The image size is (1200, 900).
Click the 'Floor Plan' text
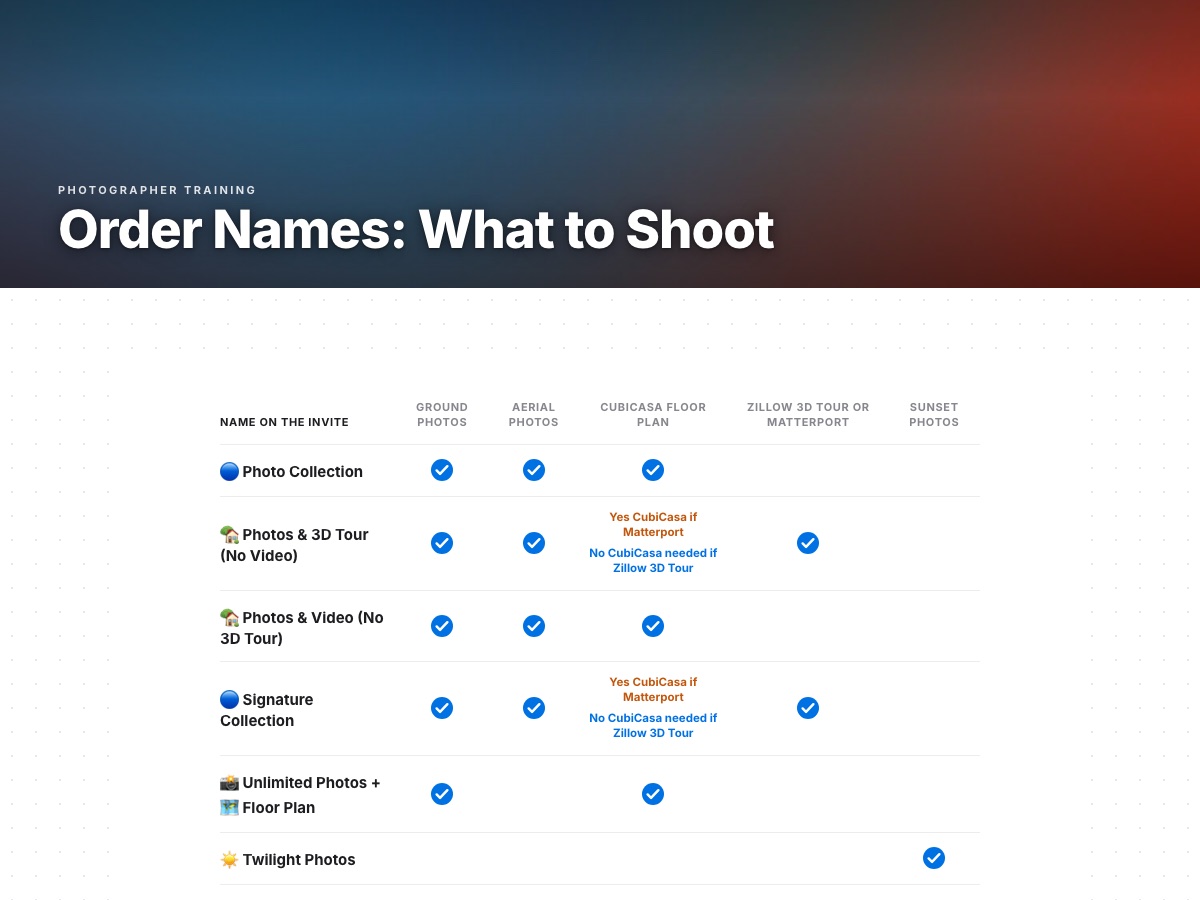(279, 808)
